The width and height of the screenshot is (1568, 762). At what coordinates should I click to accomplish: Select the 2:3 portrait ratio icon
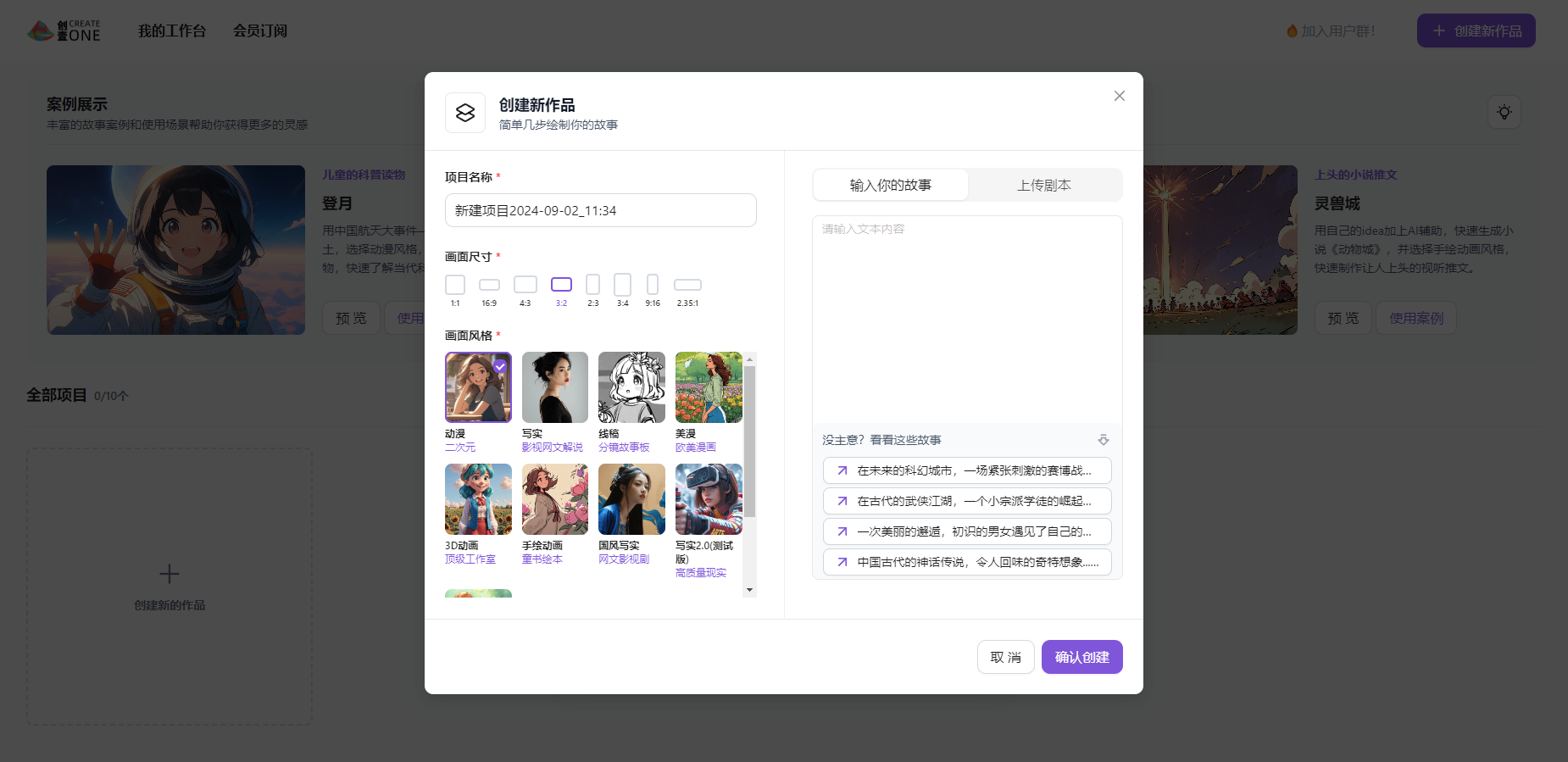593,285
